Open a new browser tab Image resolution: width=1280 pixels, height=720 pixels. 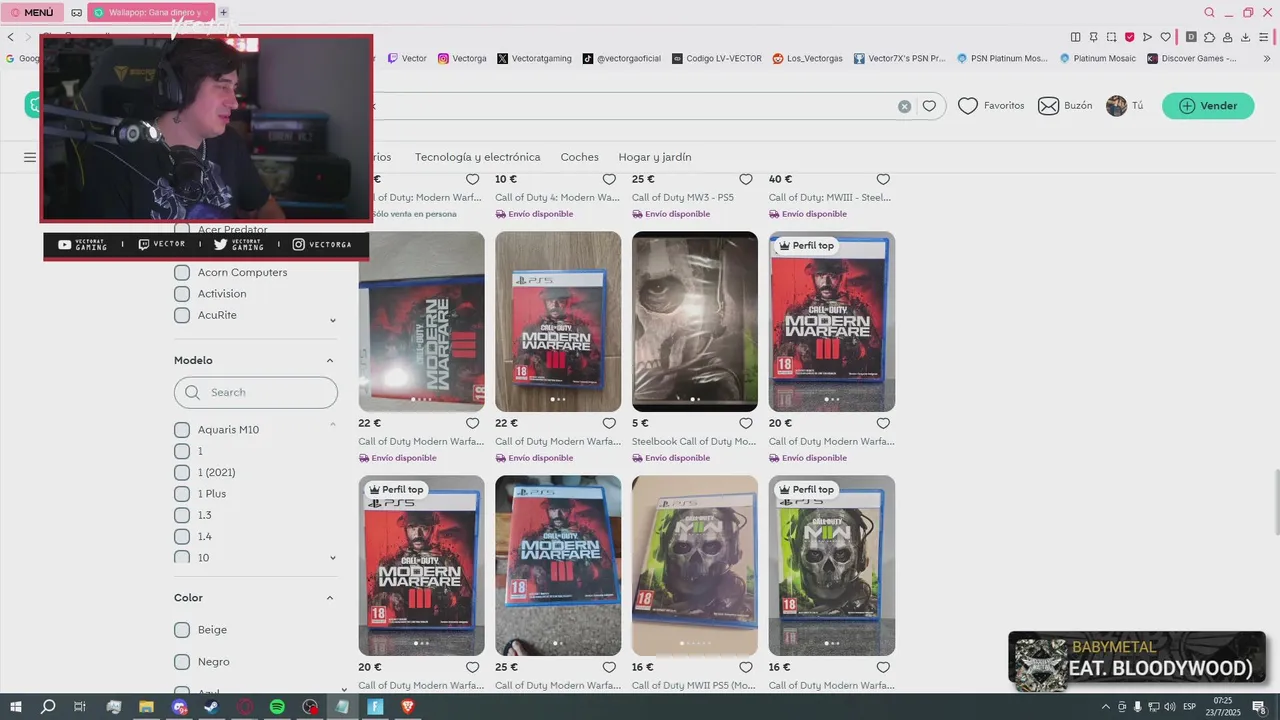[x=224, y=13]
